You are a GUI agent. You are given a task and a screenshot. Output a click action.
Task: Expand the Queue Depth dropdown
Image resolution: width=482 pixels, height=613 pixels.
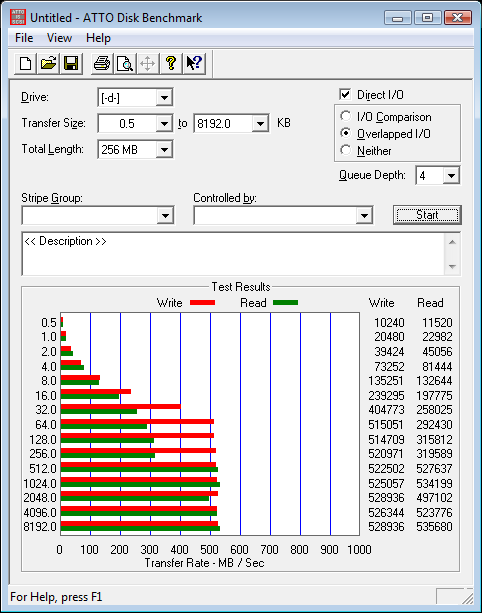coord(451,176)
